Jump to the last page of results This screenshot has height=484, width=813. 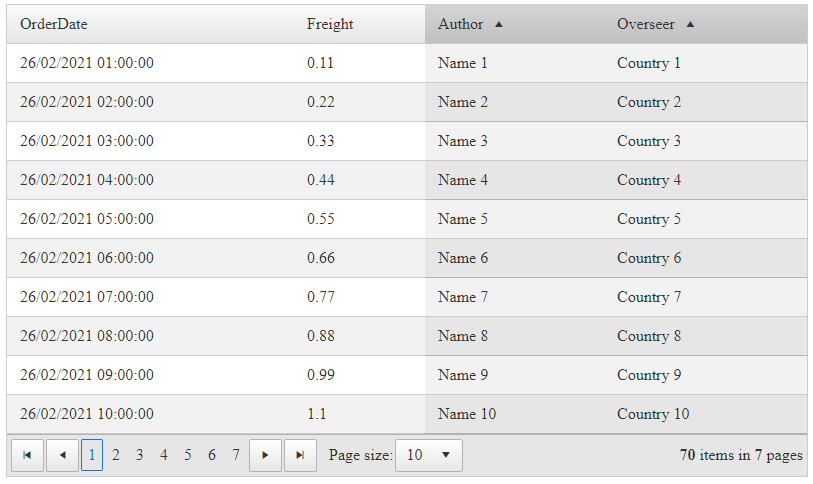[x=300, y=455]
